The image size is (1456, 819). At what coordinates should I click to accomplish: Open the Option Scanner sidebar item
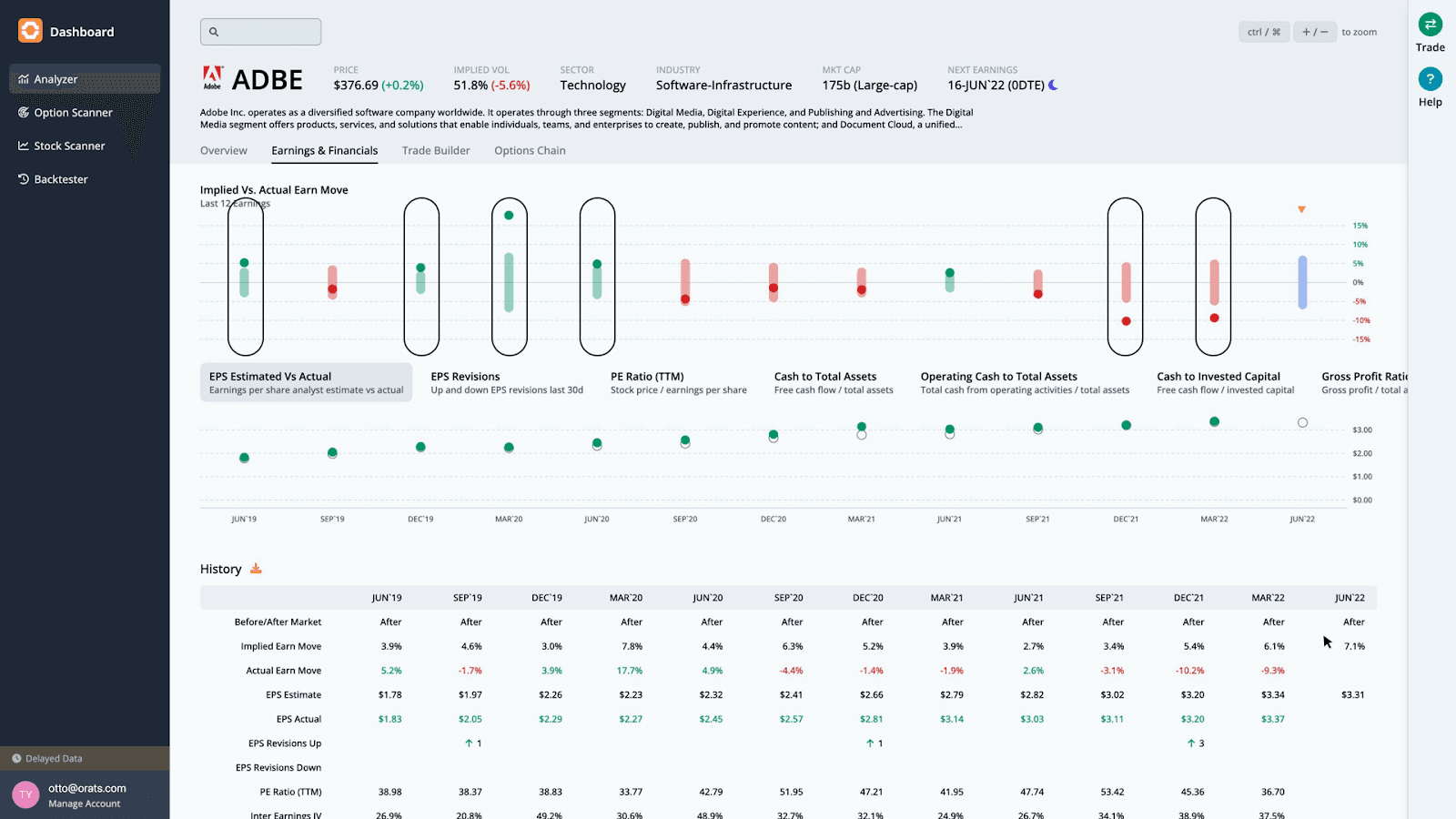85,113
